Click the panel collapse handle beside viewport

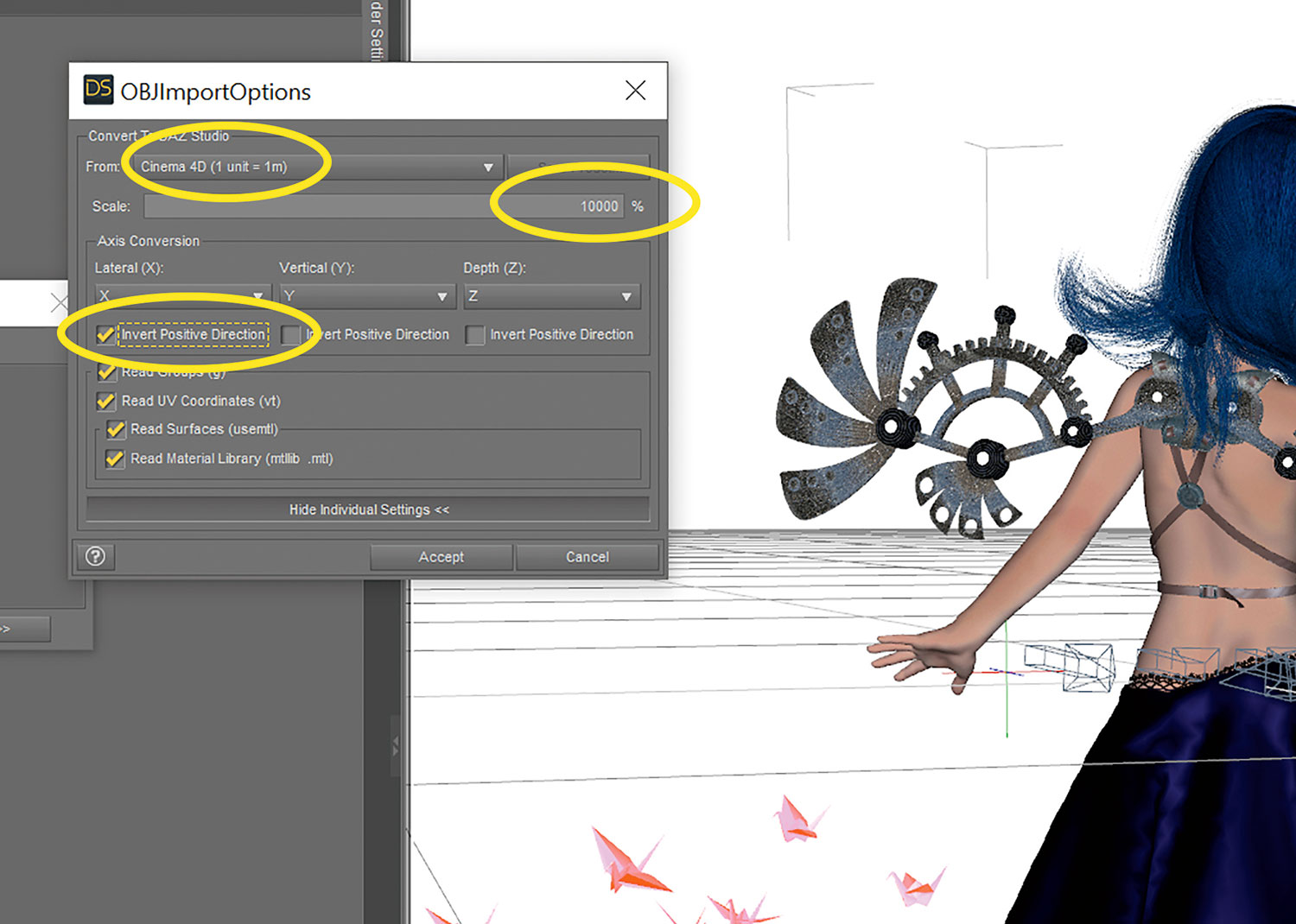pos(396,745)
